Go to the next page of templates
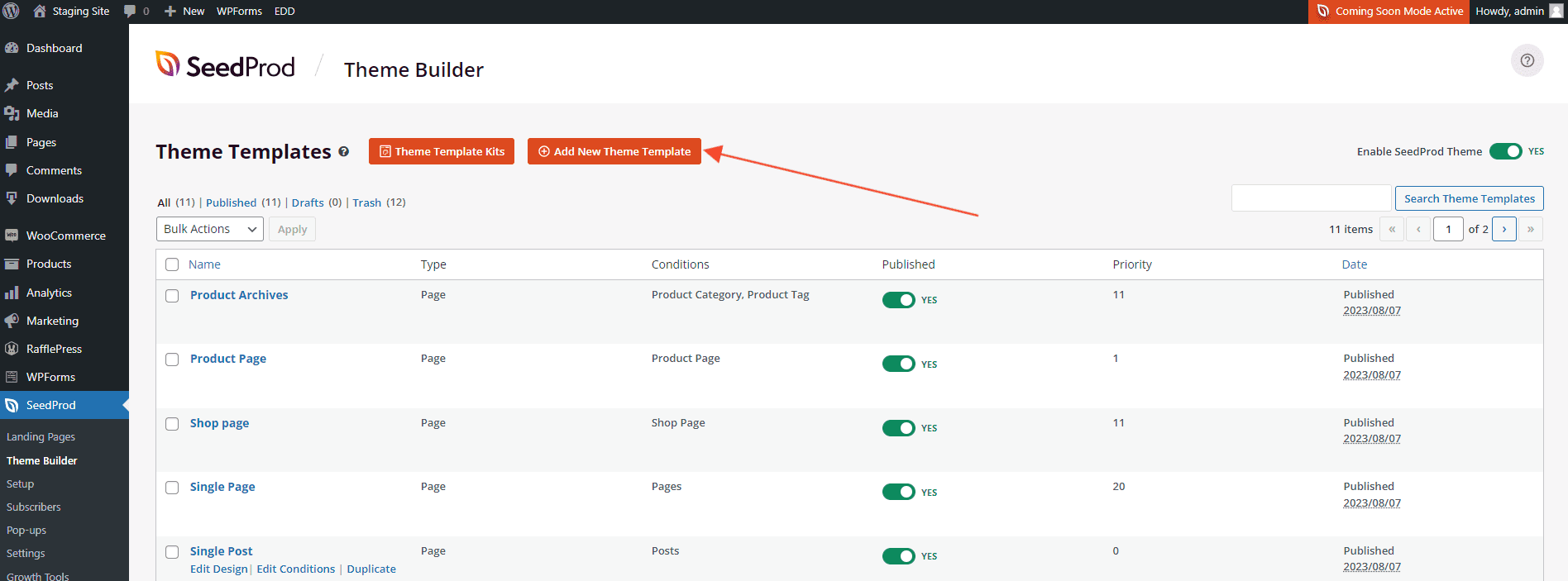 pos(1504,229)
